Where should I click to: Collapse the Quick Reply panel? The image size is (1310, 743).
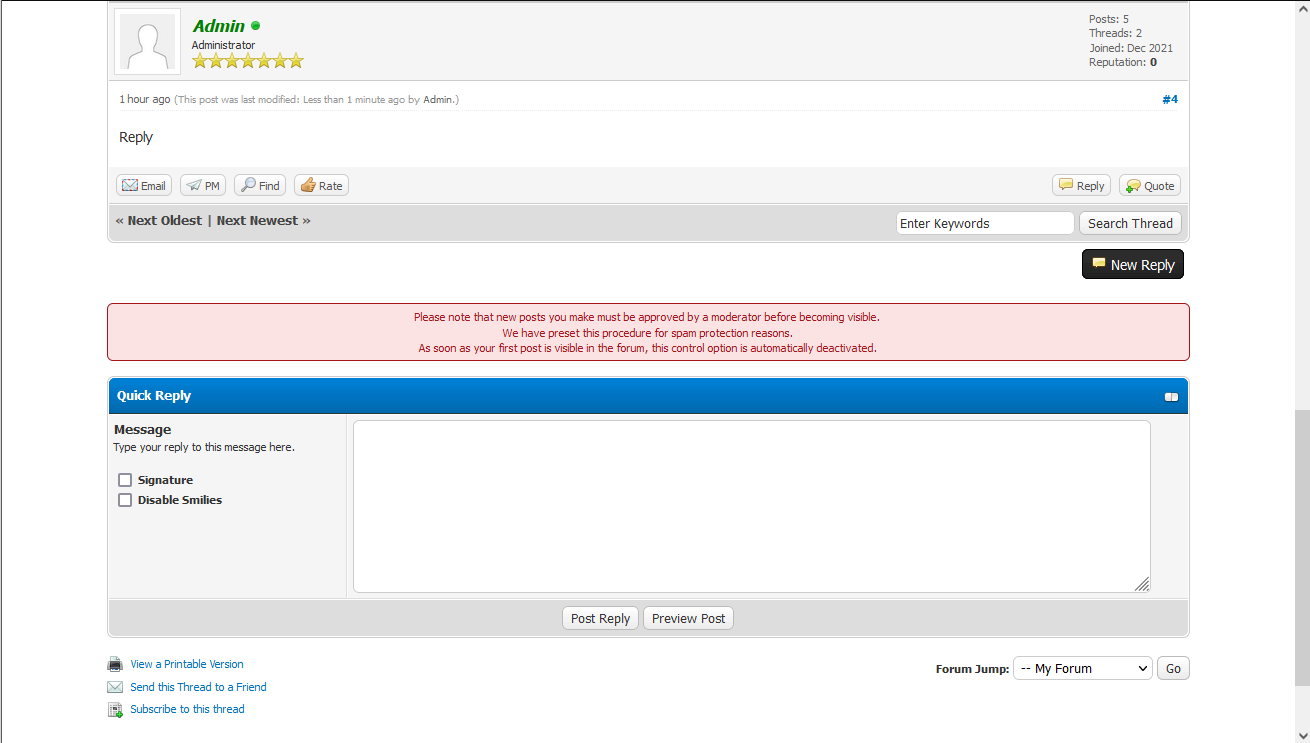[x=1171, y=397]
